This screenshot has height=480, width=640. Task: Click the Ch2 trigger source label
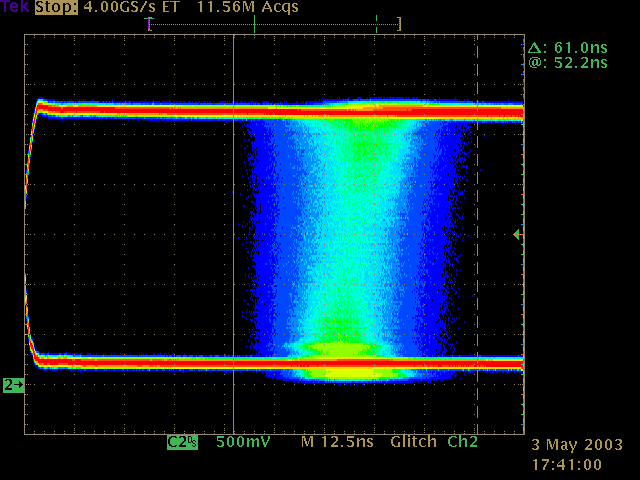tap(462, 442)
